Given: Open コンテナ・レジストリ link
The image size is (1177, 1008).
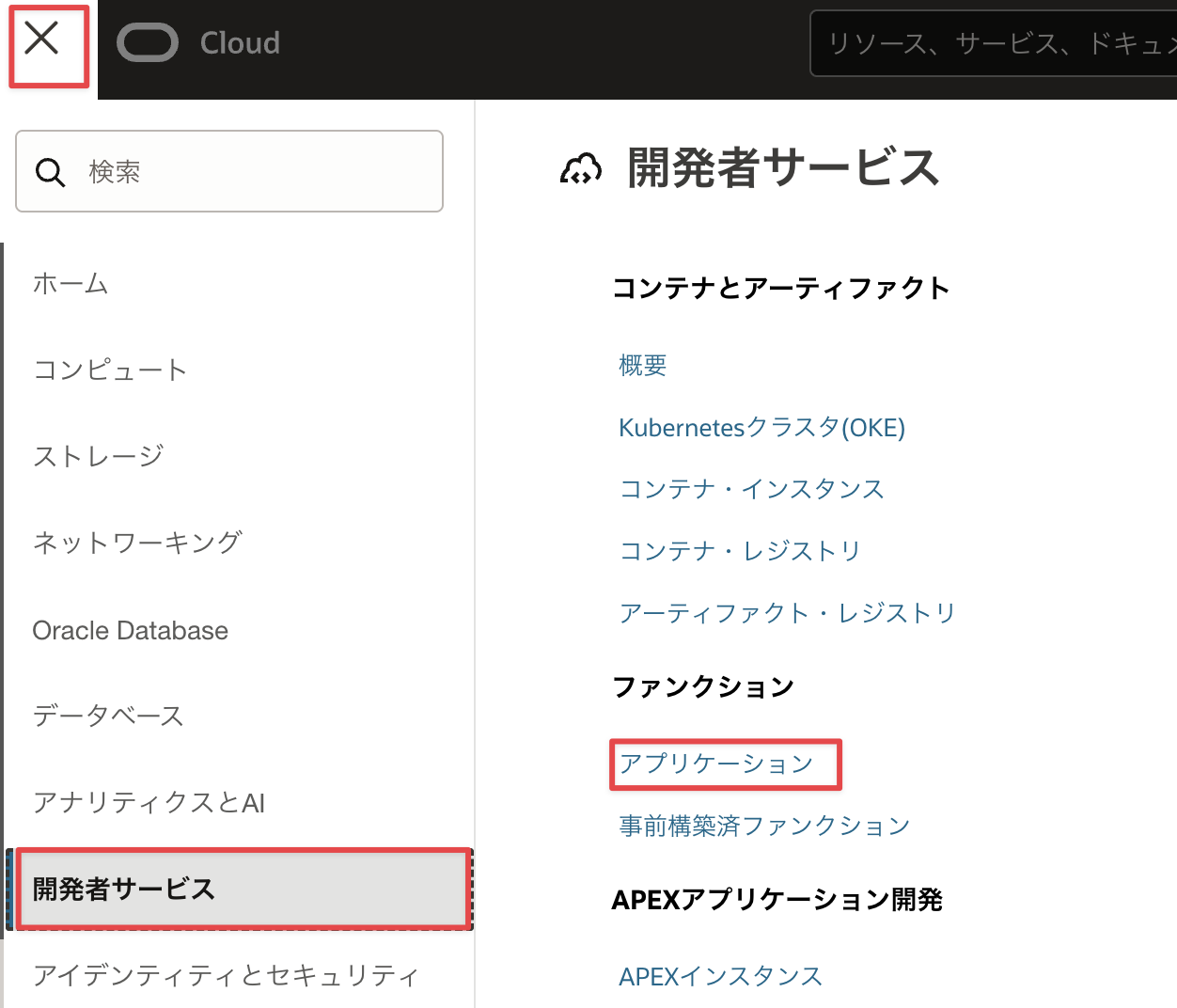Looking at the screenshot, I should point(740,551).
